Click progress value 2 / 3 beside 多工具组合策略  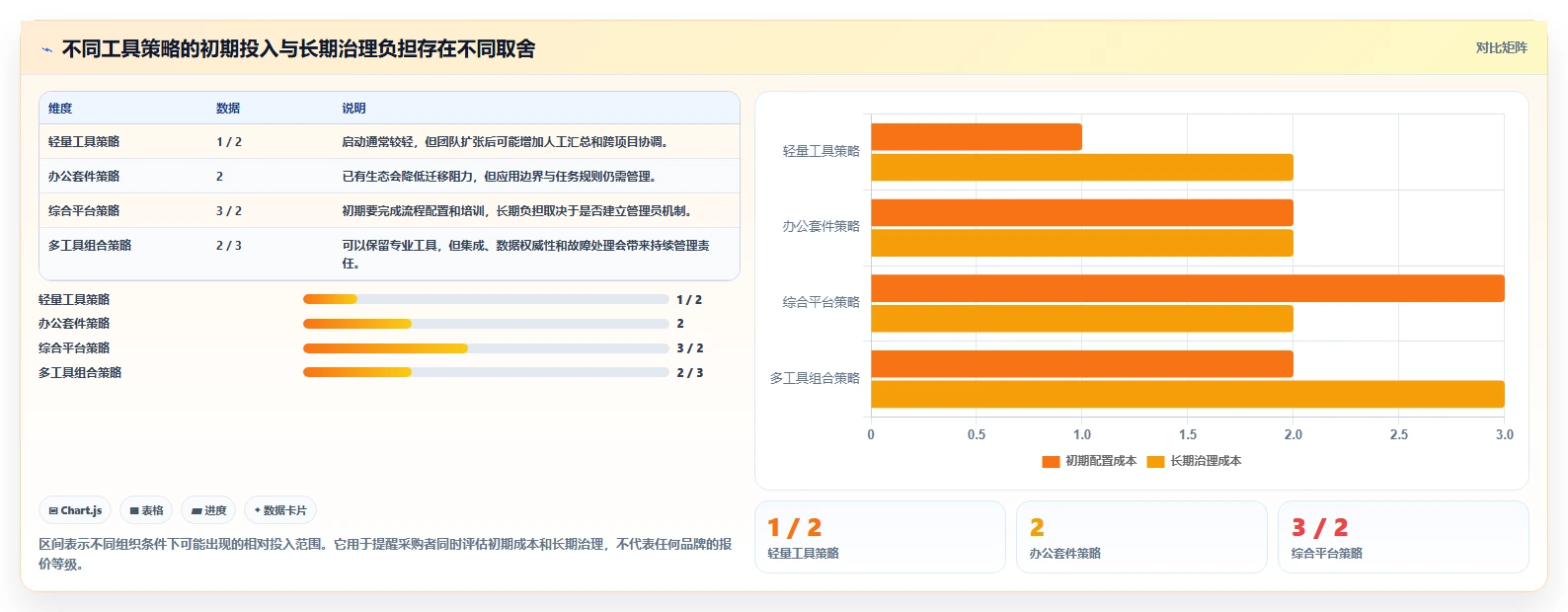coord(690,373)
